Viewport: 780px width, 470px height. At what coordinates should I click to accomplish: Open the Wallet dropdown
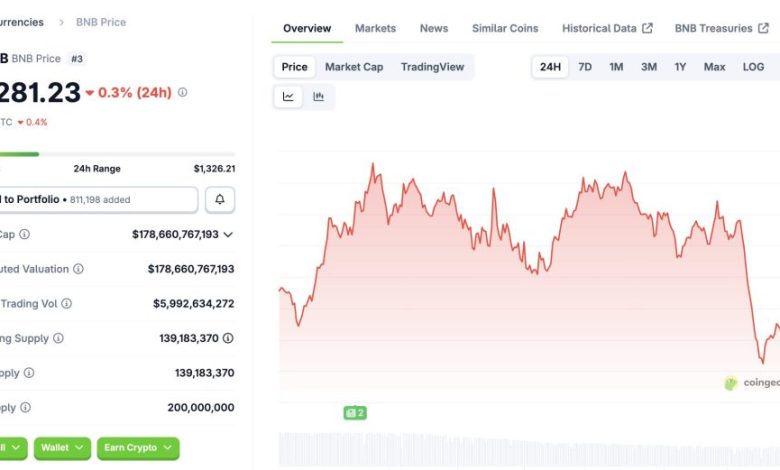click(62, 448)
